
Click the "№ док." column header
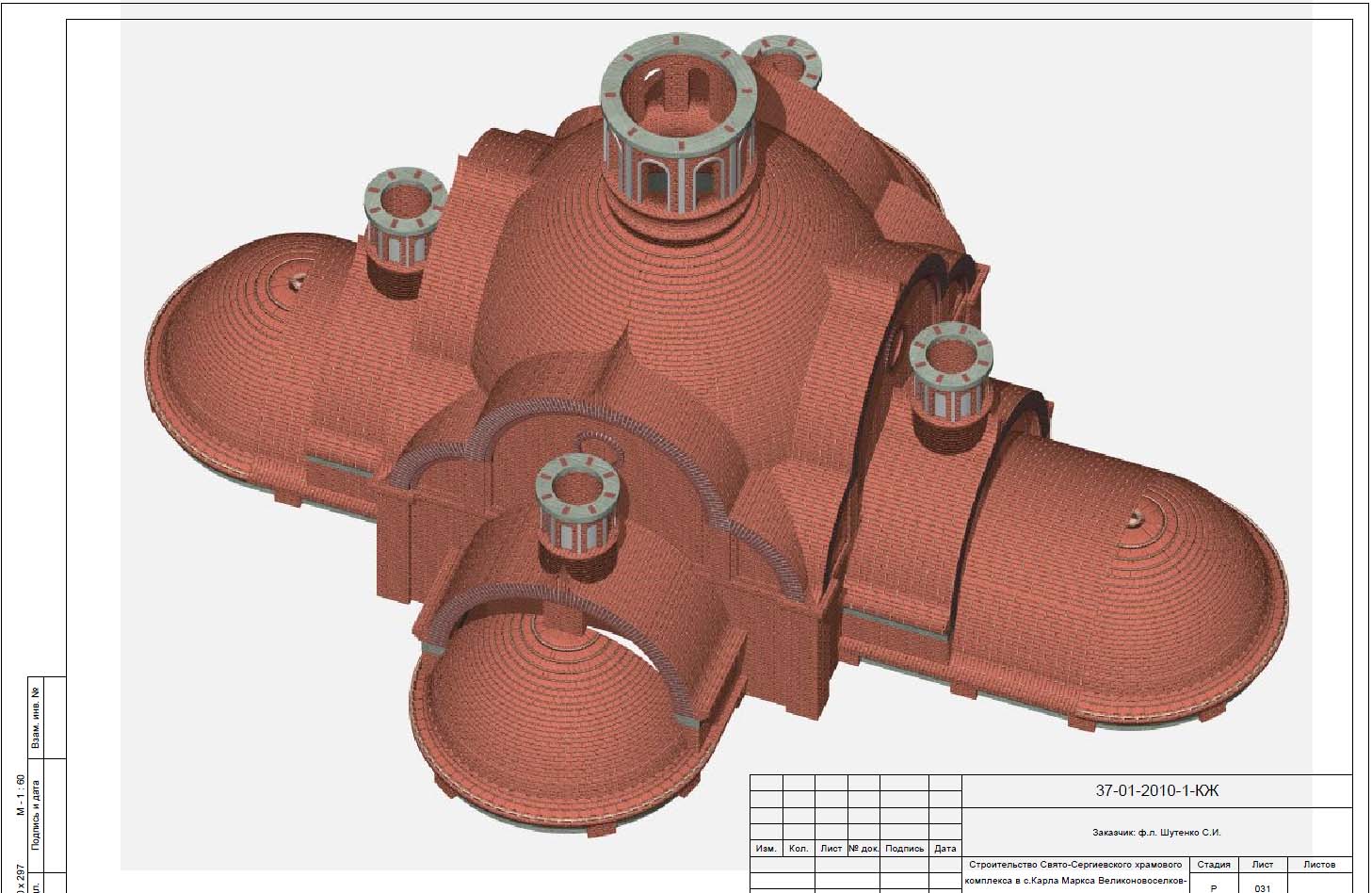(x=864, y=849)
